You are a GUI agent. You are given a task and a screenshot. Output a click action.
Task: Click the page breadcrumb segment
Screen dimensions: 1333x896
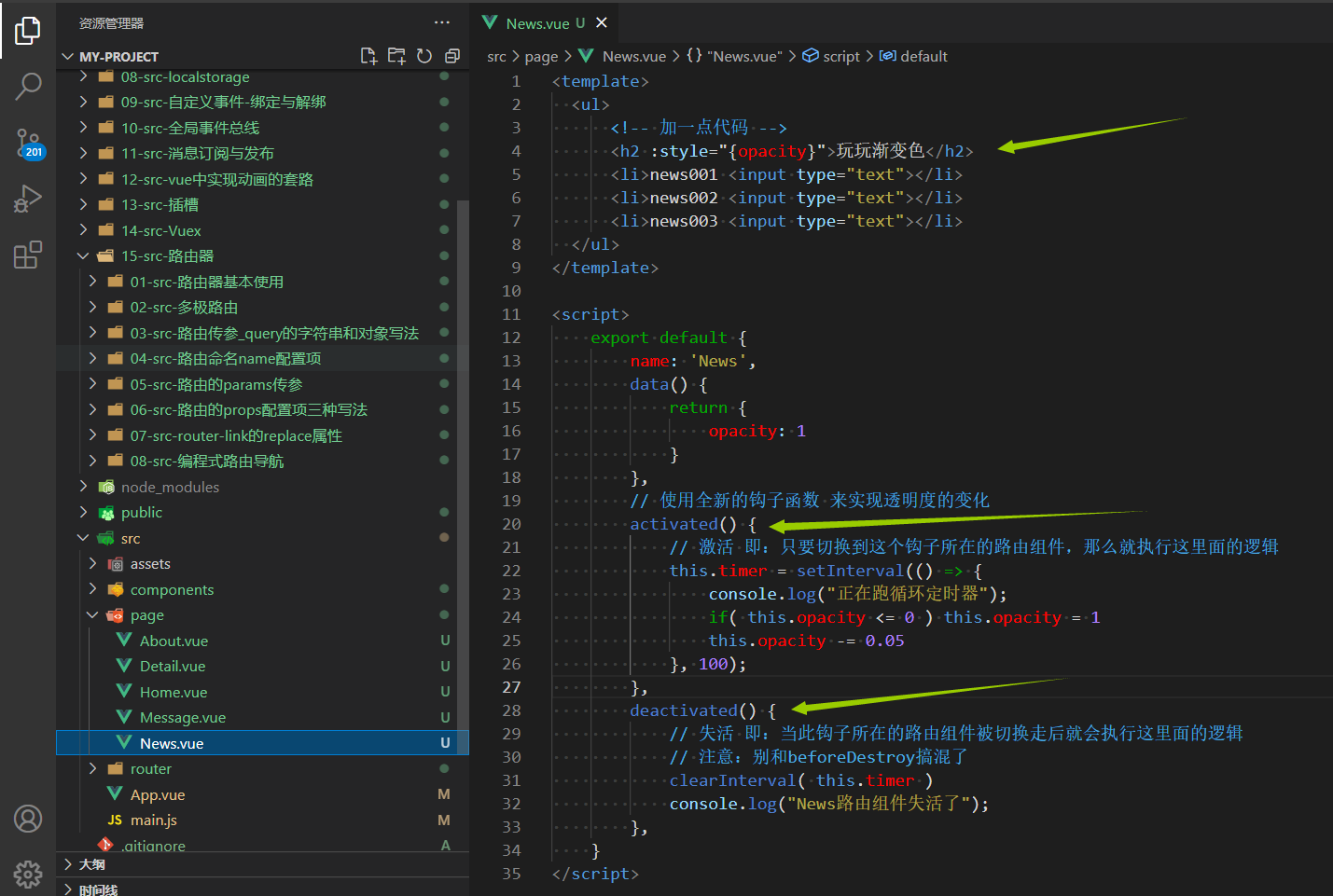point(541,56)
